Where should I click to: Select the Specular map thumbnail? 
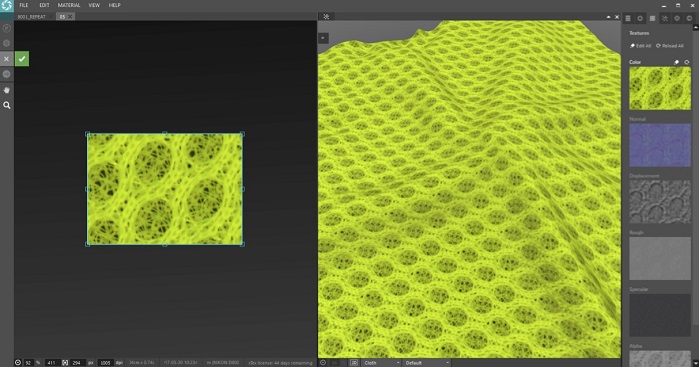[660, 315]
